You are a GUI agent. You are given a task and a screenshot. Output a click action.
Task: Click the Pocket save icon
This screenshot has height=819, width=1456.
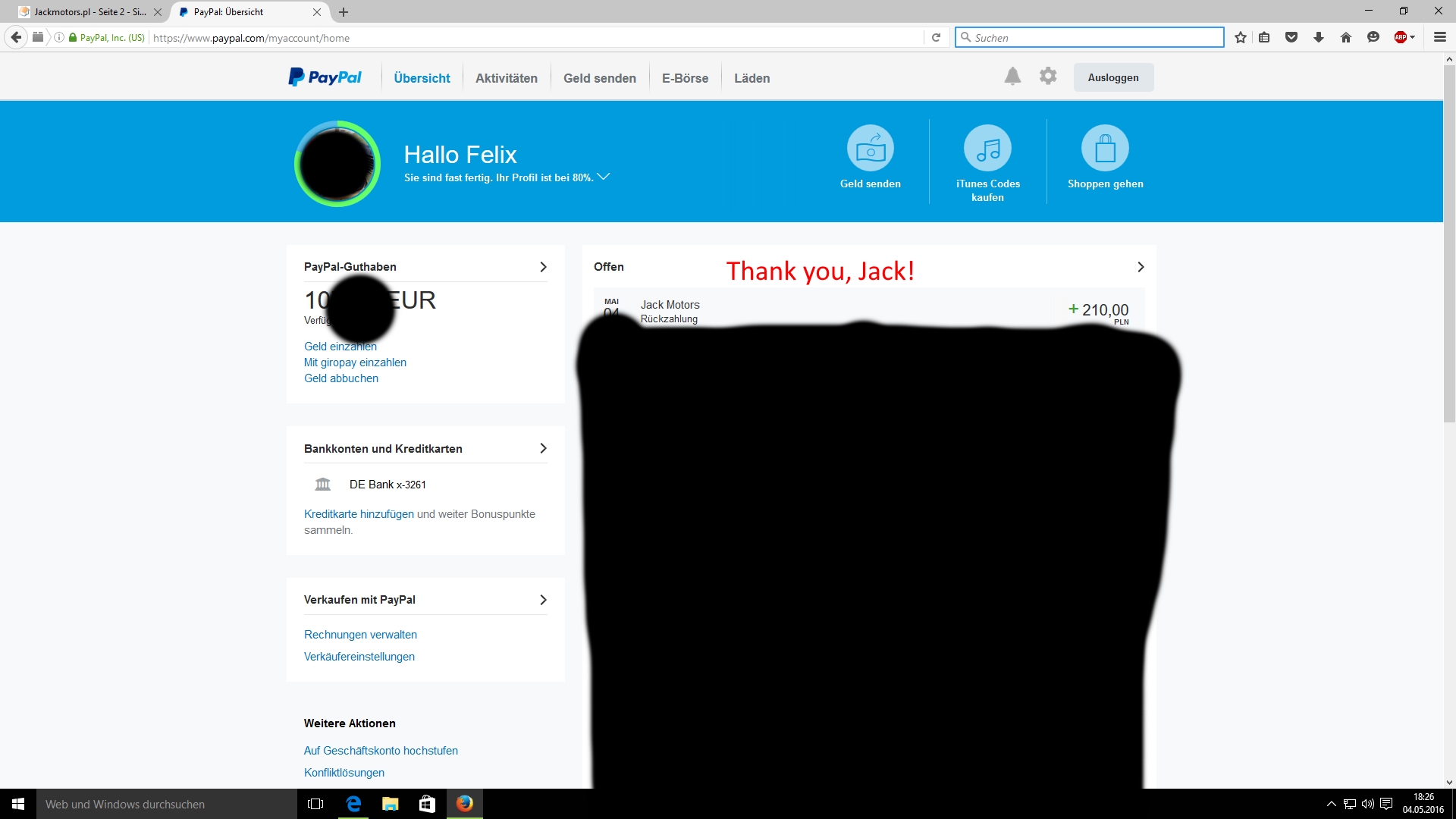[x=1291, y=37]
